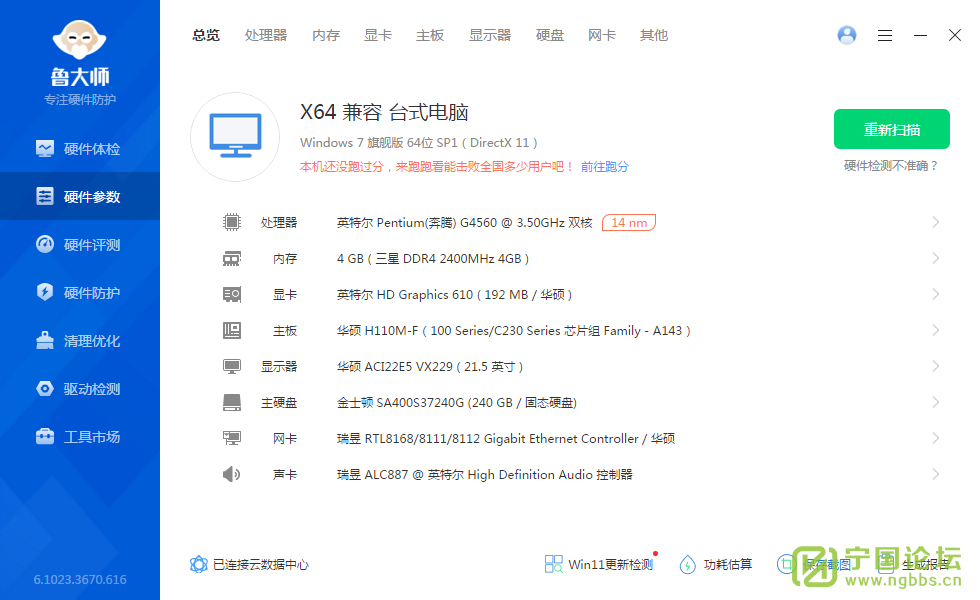The height and width of the screenshot is (600, 980).
Task: Open the user account avatar
Action: click(847, 35)
